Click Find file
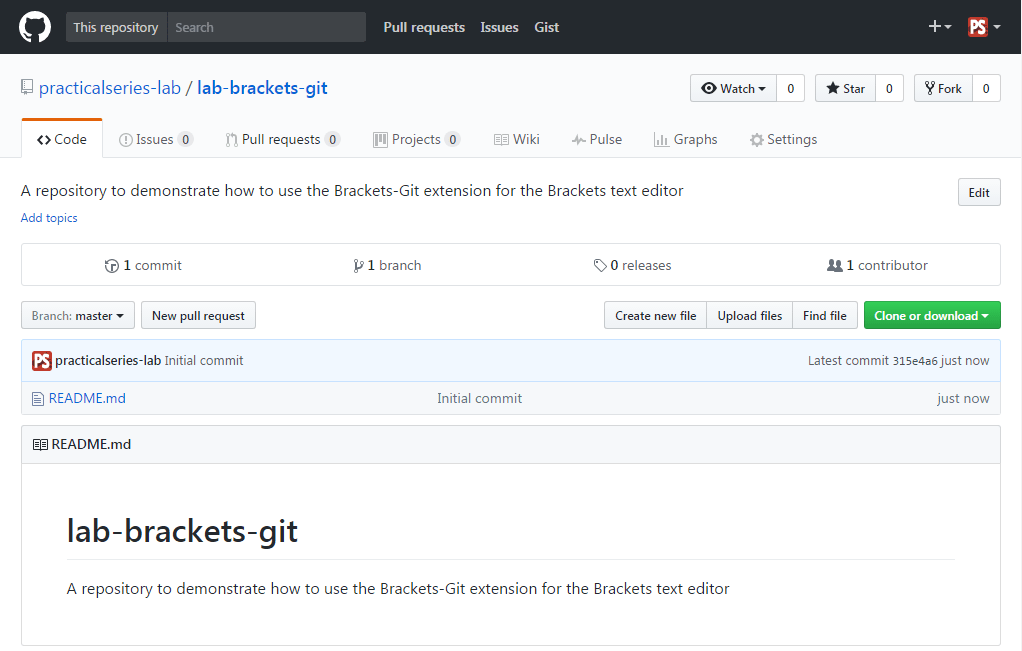The width and height of the screenshot is (1022, 651). pos(825,315)
